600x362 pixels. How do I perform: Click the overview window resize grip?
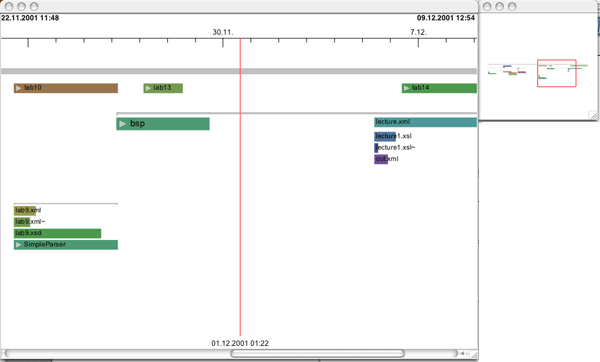(593, 115)
